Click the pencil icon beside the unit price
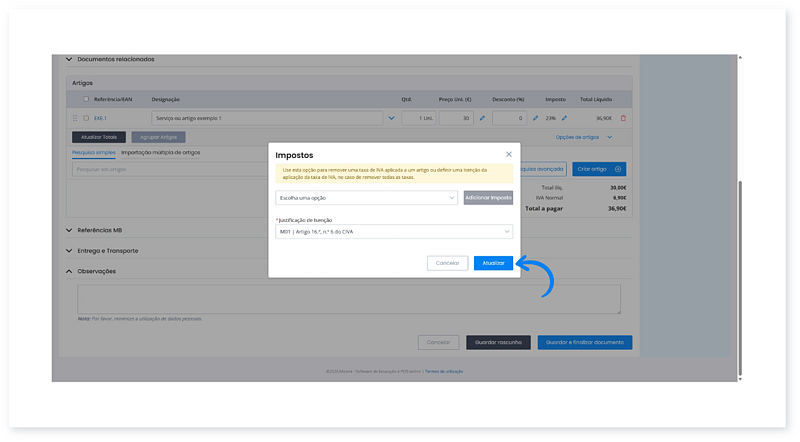Viewport: 800px width, 442px height. click(481, 118)
